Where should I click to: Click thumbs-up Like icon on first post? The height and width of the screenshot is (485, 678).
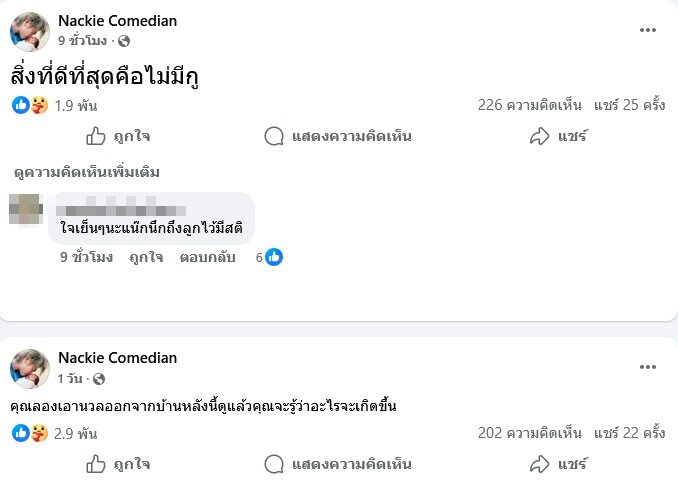96,136
